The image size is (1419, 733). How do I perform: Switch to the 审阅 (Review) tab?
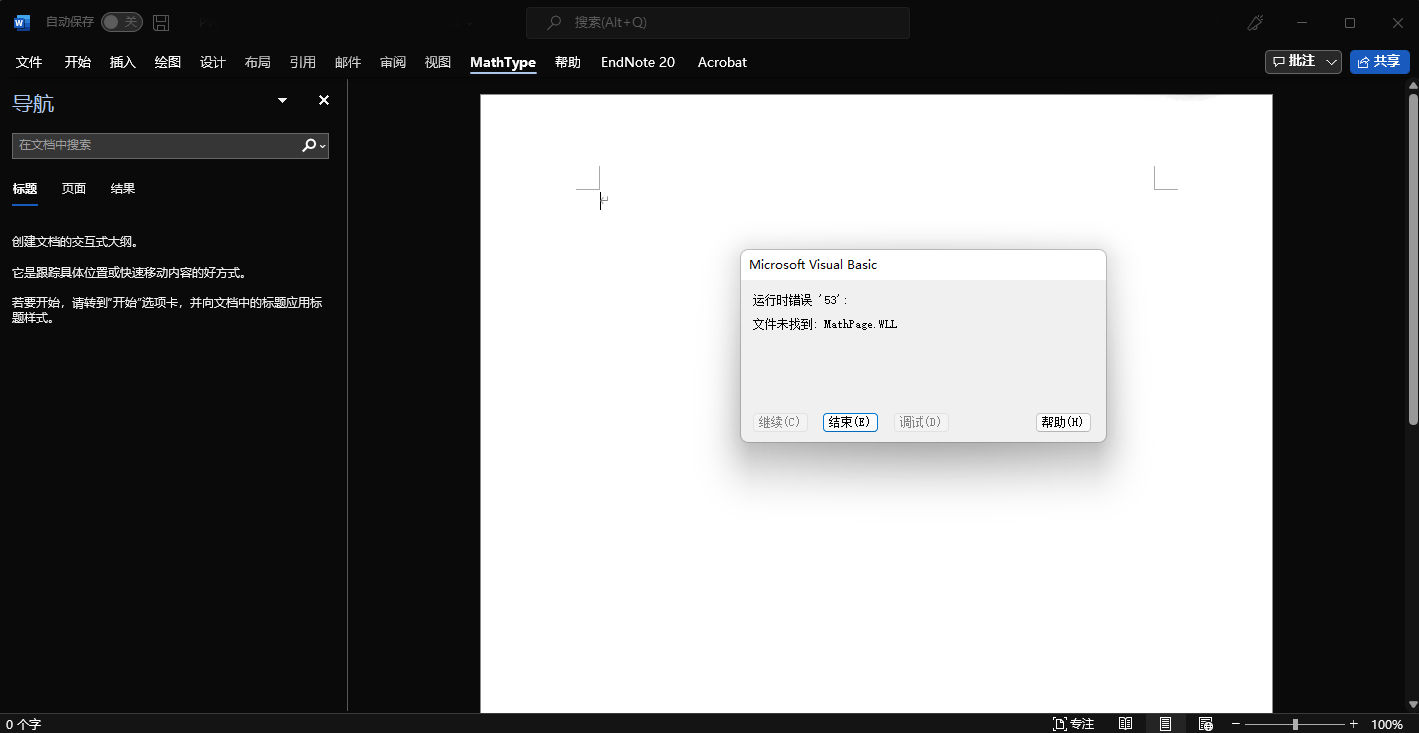pos(392,62)
